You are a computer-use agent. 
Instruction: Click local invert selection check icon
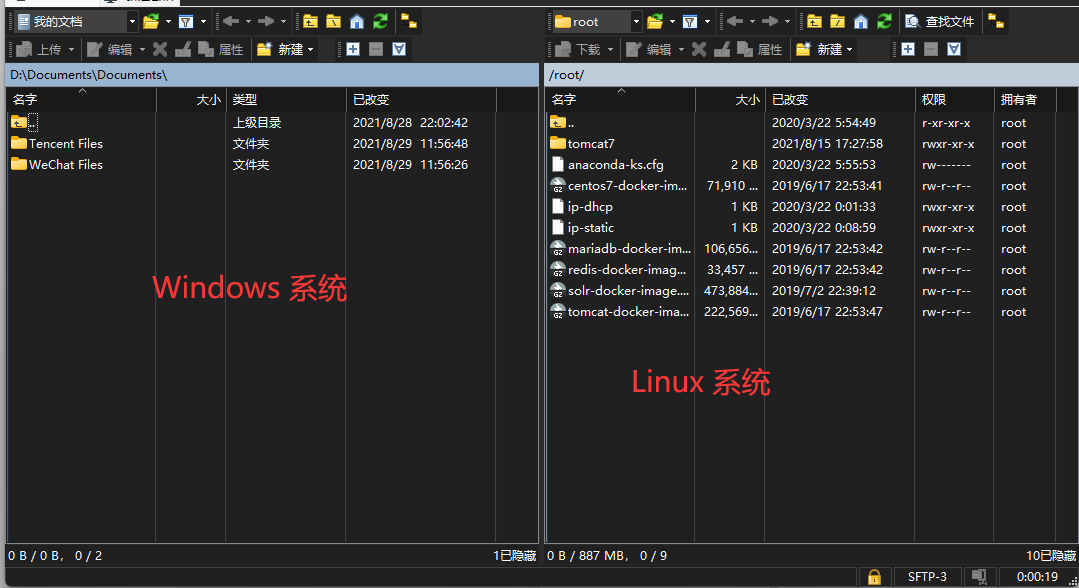pos(399,50)
